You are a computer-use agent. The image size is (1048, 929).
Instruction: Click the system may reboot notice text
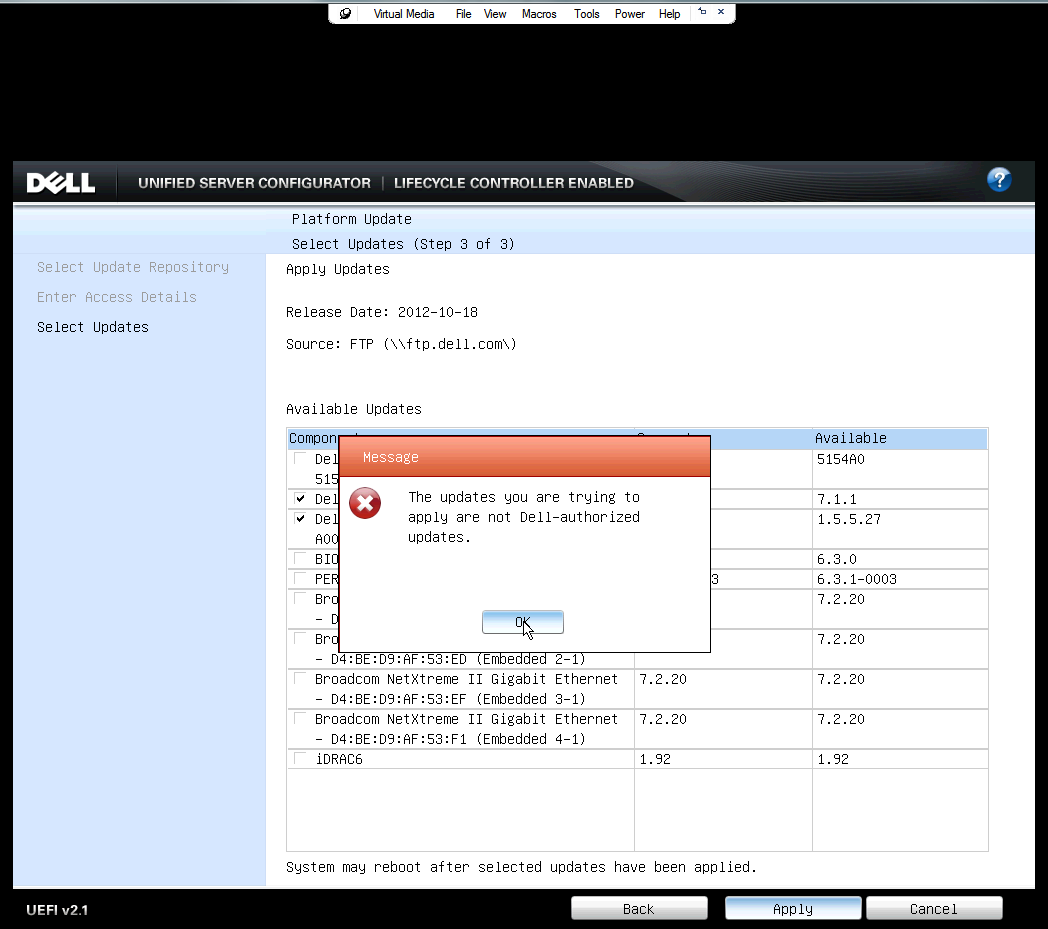(521, 867)
